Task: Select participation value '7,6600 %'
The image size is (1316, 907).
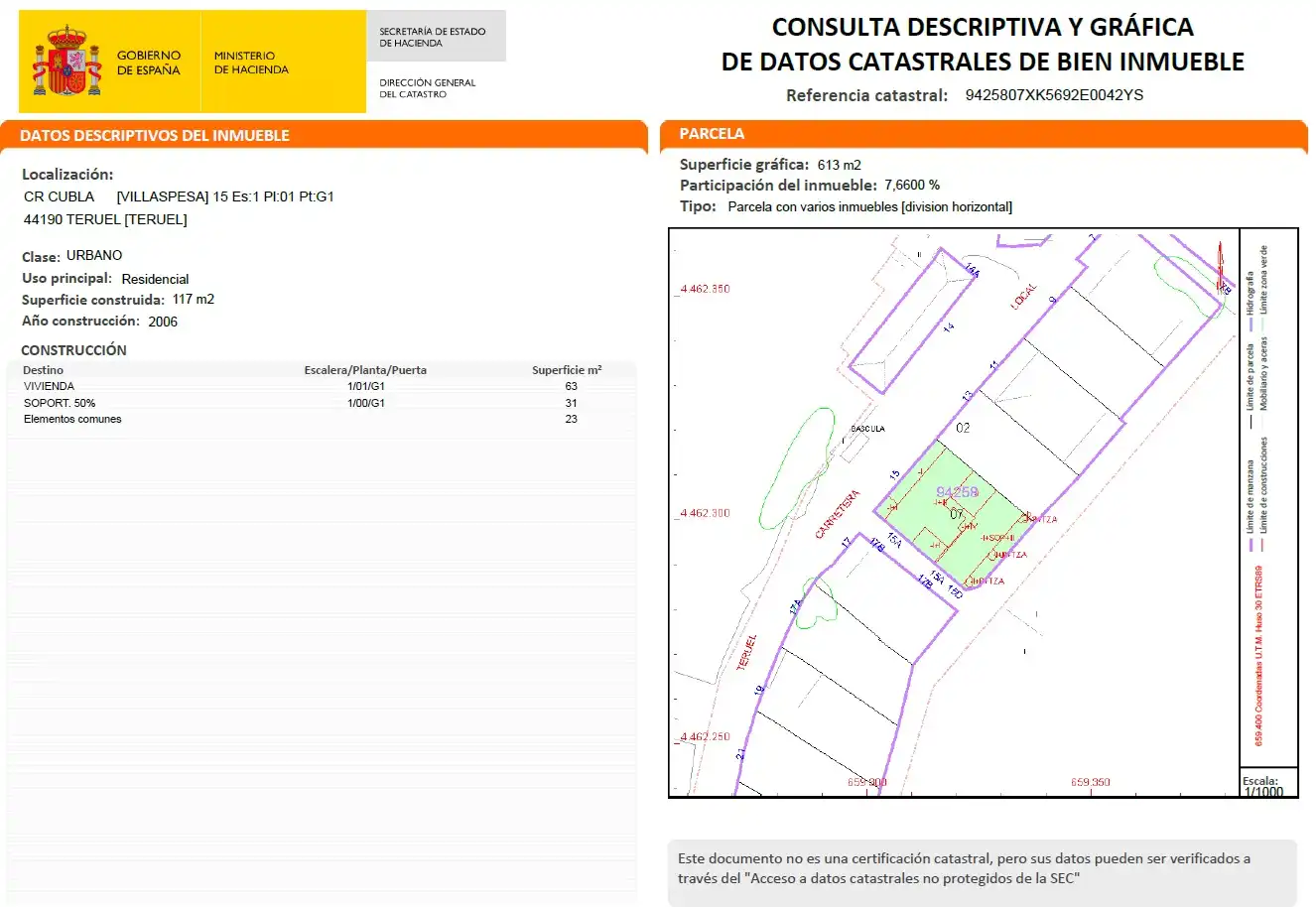Action: 912,185
